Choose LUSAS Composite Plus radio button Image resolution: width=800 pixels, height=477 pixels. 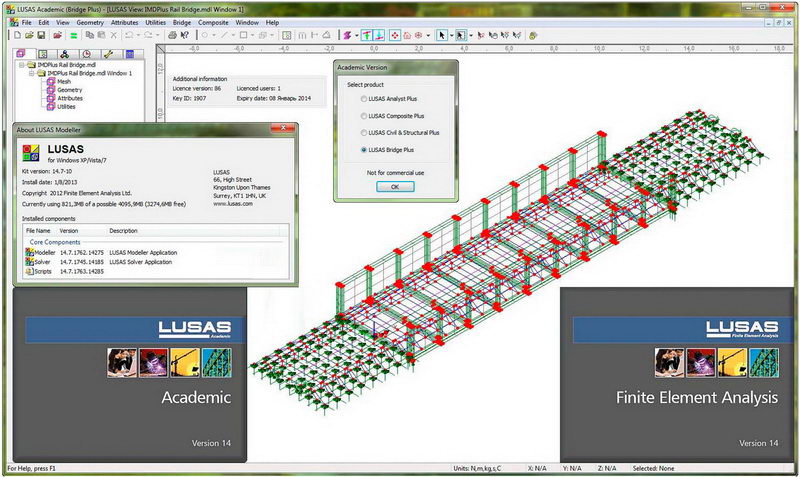click(x=363, y=116)
